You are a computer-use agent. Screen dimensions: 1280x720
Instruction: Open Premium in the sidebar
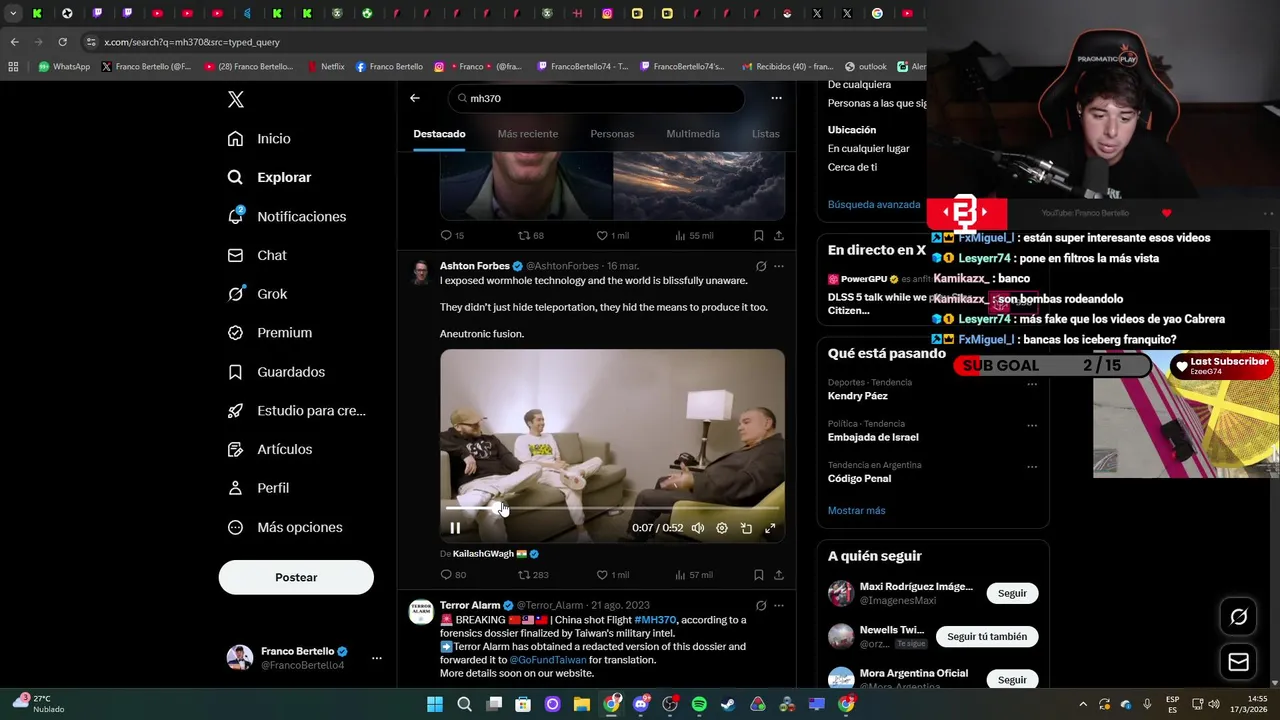pos(270,332)
